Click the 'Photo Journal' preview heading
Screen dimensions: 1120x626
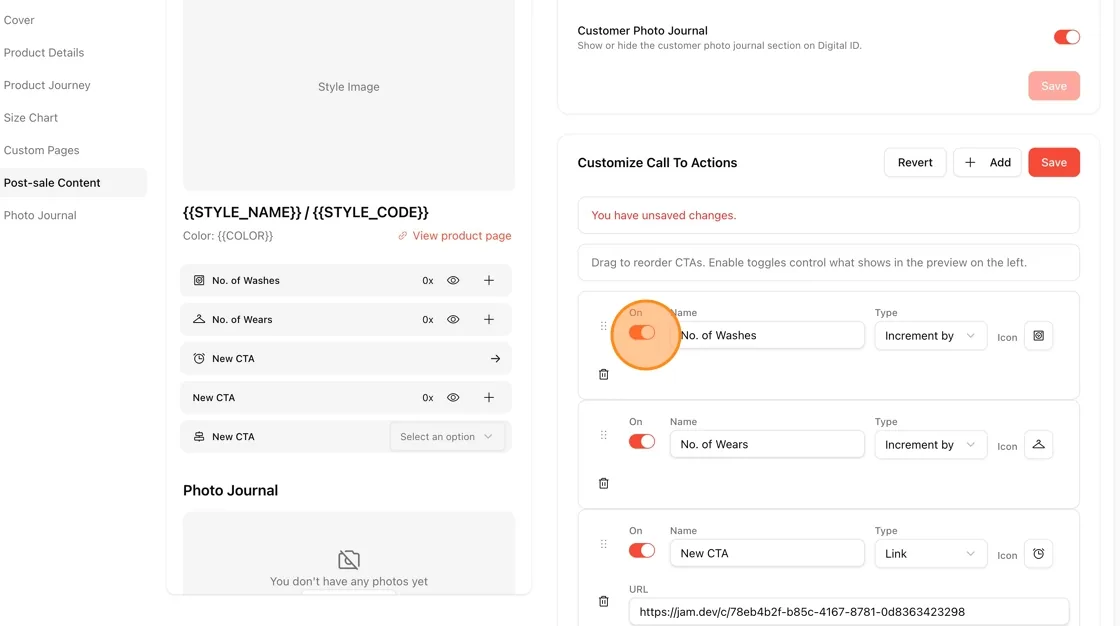tap(230, 490)
